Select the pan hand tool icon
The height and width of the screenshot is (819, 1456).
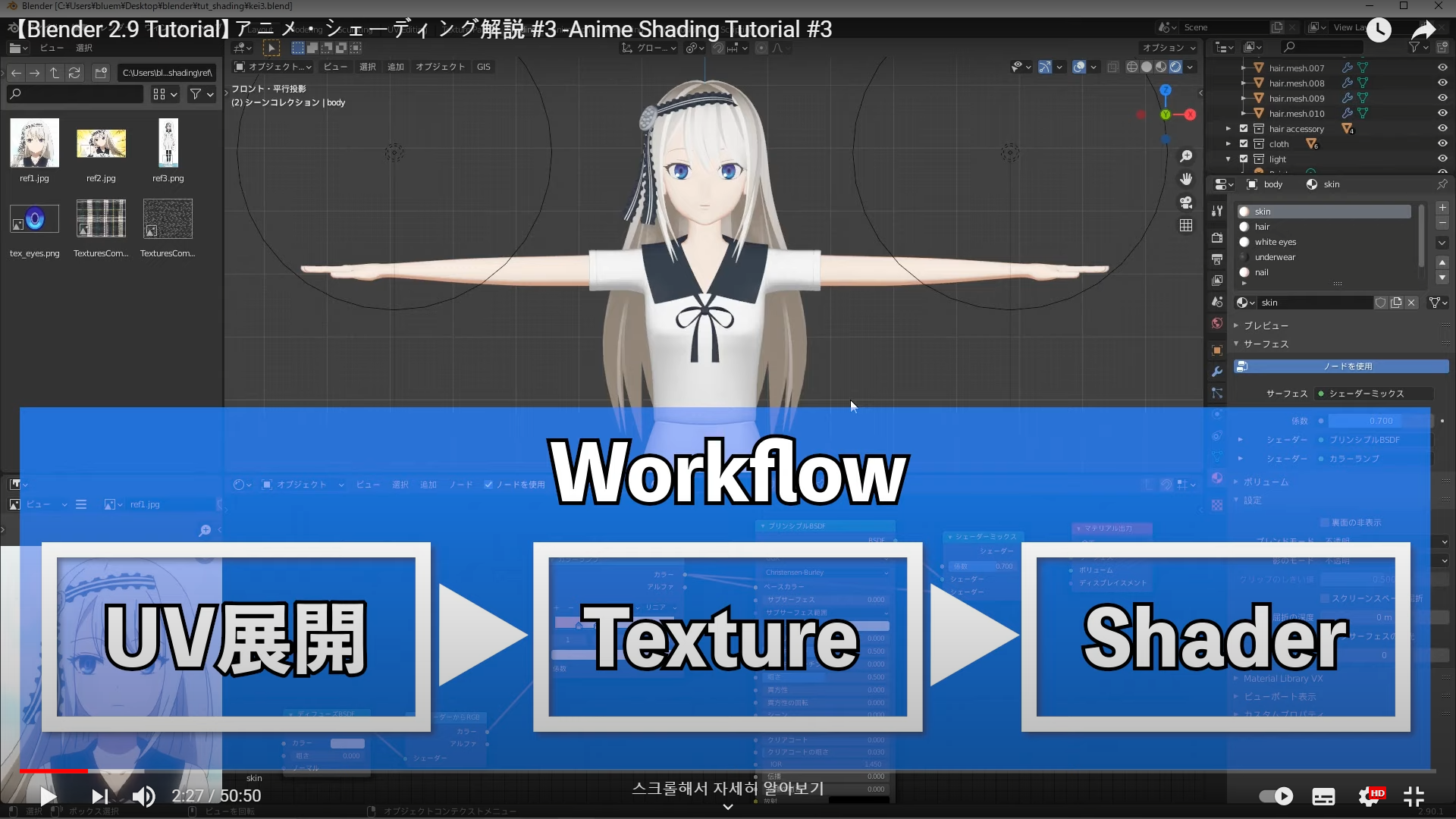pos(1186,179)
